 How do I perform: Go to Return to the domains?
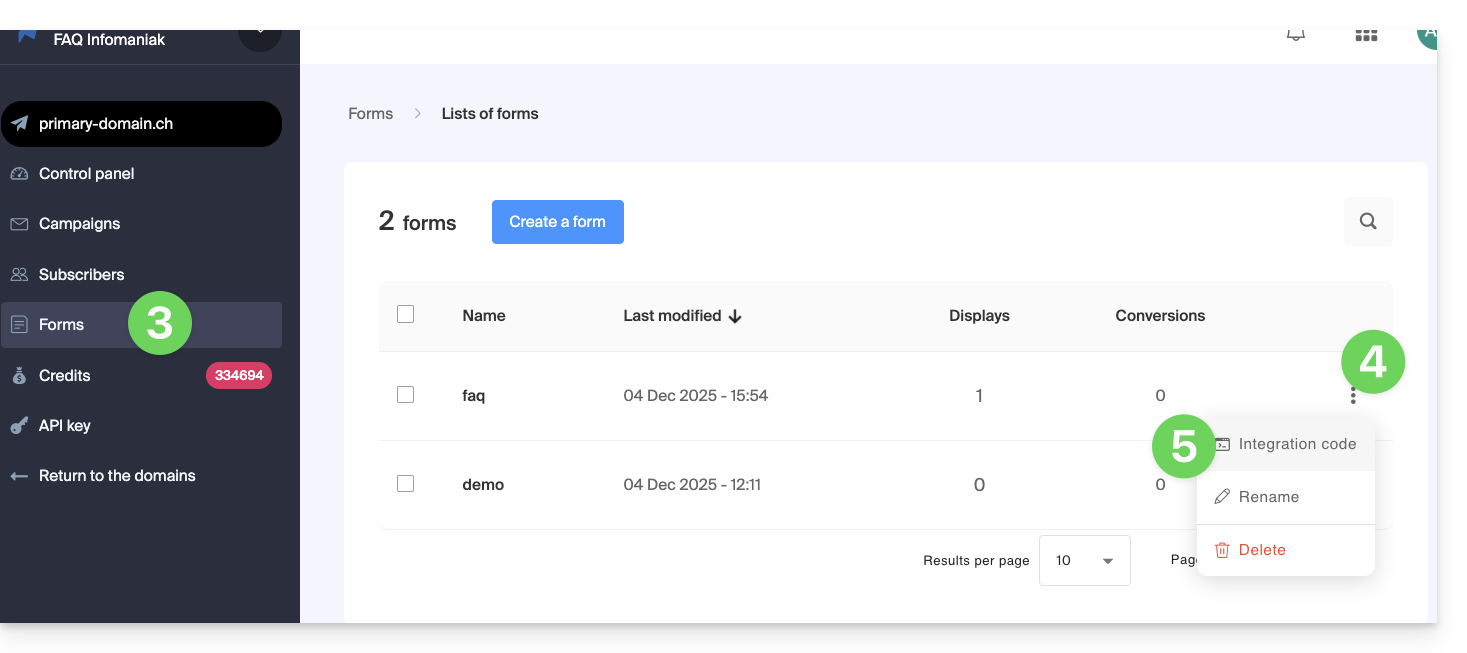click(116, 476)
